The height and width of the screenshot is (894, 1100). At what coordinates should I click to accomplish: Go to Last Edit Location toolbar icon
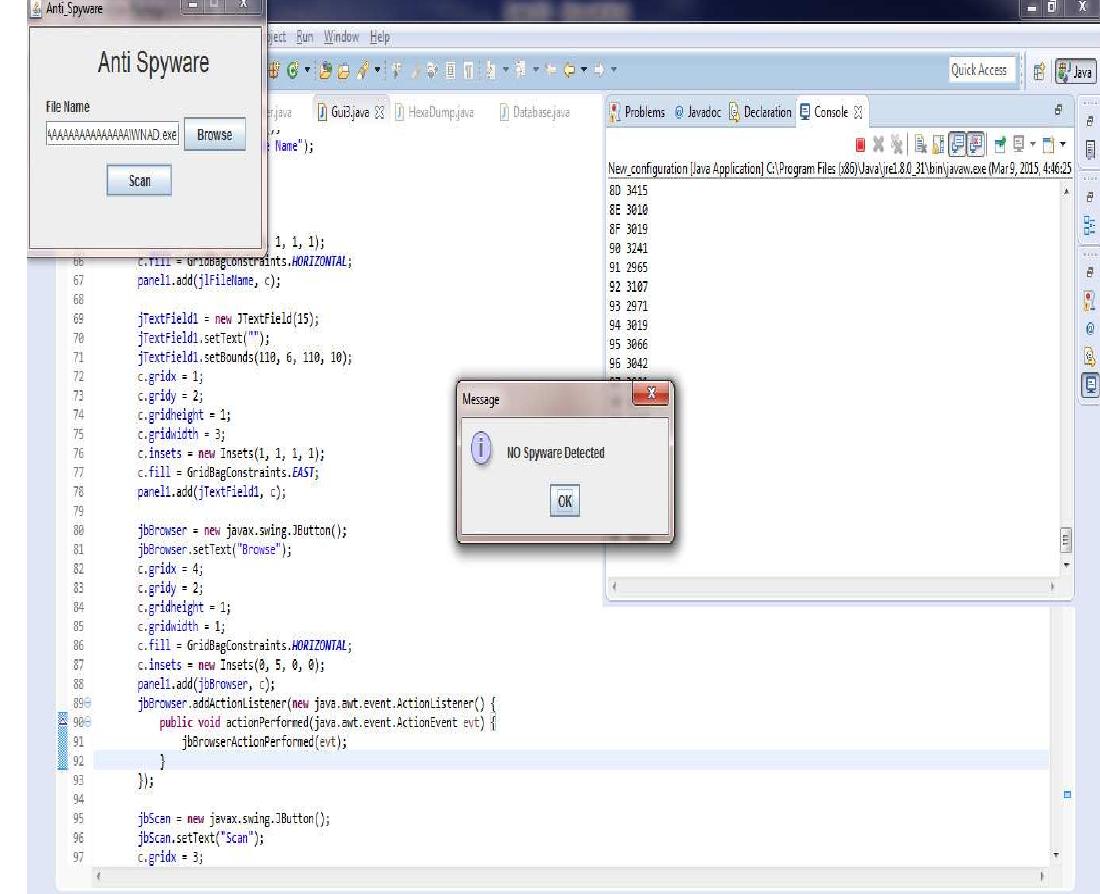pyautogui.click(x=551, y=69)
